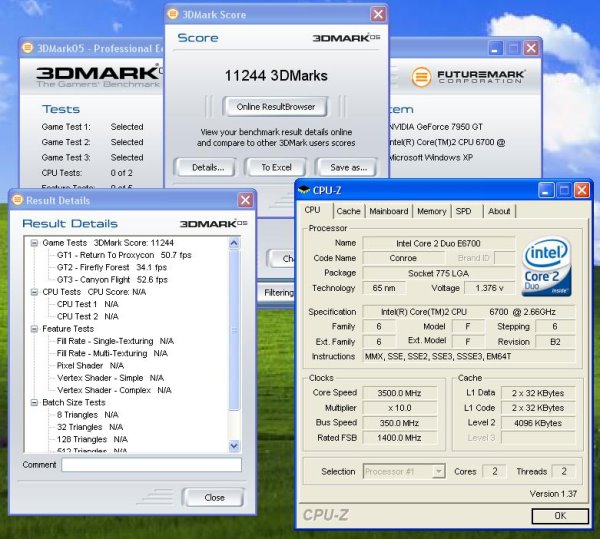Select the Pixel Shader row
The width and height of the screenshot is (600, 539).
point(90,365)
